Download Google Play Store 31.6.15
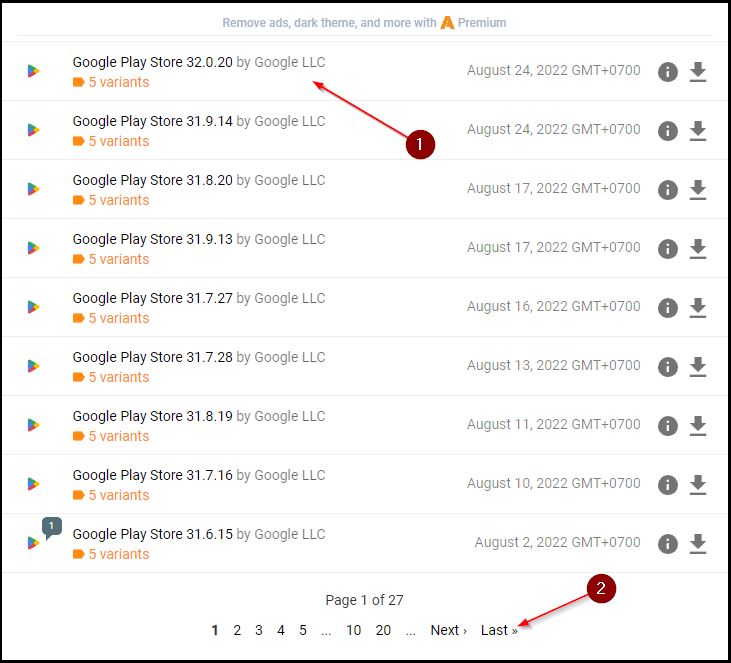The width and height of the screenshot is (731, 663). coord(697,544)
